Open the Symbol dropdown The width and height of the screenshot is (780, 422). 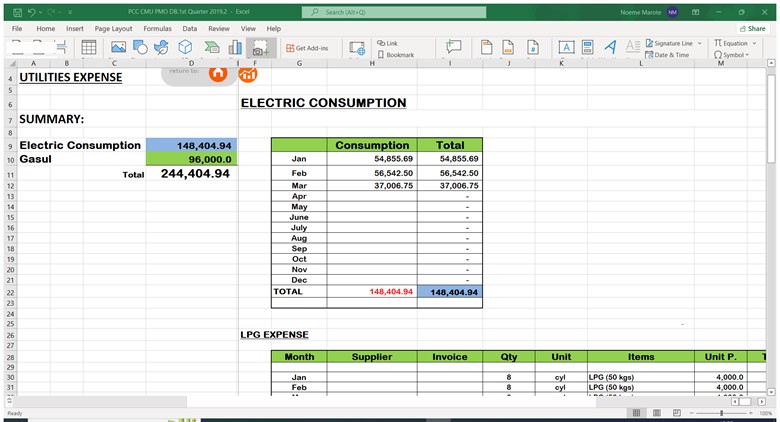point(731,55)
